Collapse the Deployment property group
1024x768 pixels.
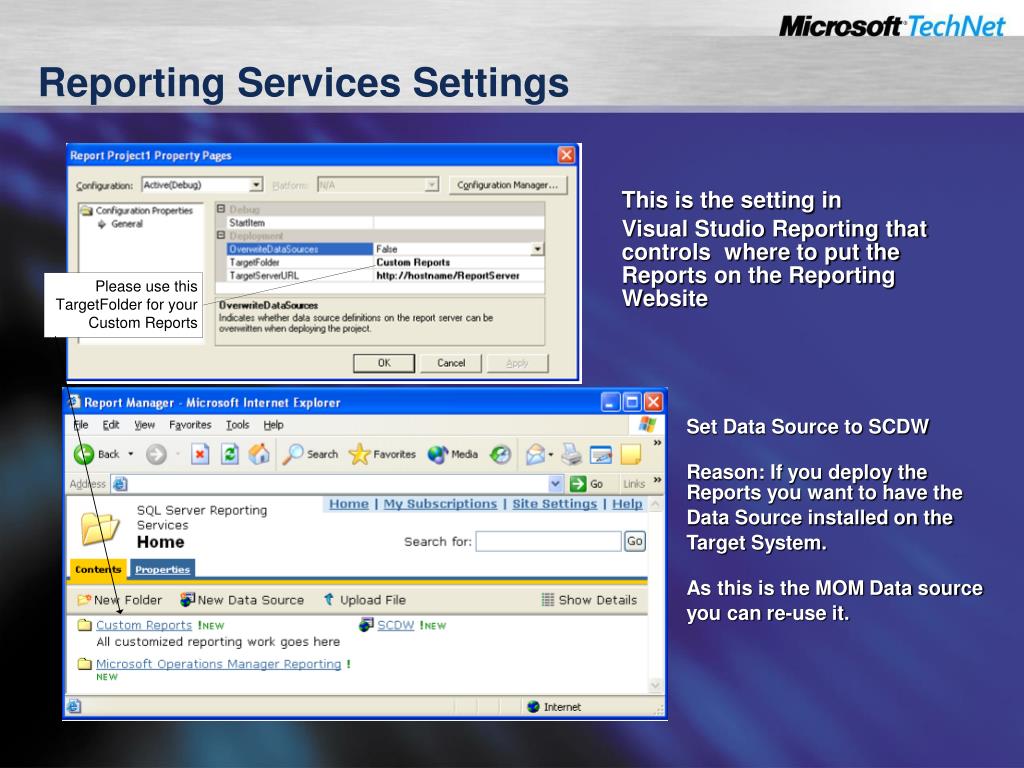click(x=221, y=235)
